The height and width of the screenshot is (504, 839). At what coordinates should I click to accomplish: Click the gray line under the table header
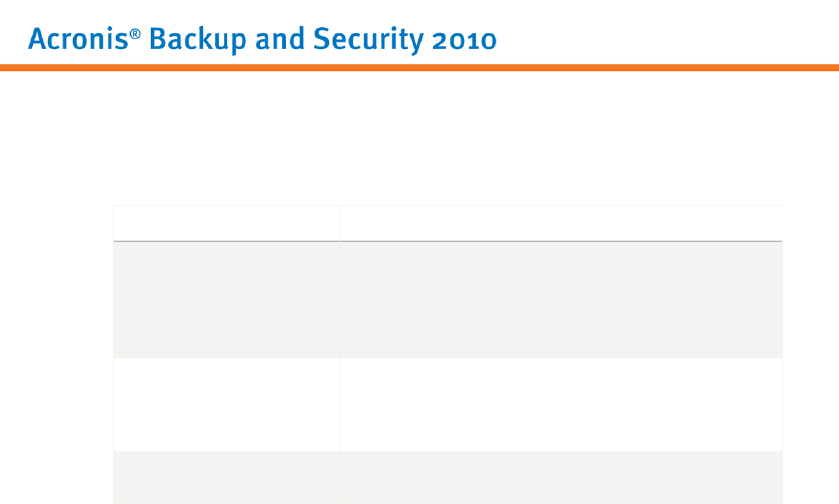pyautogui.click(x=447, y=241)
